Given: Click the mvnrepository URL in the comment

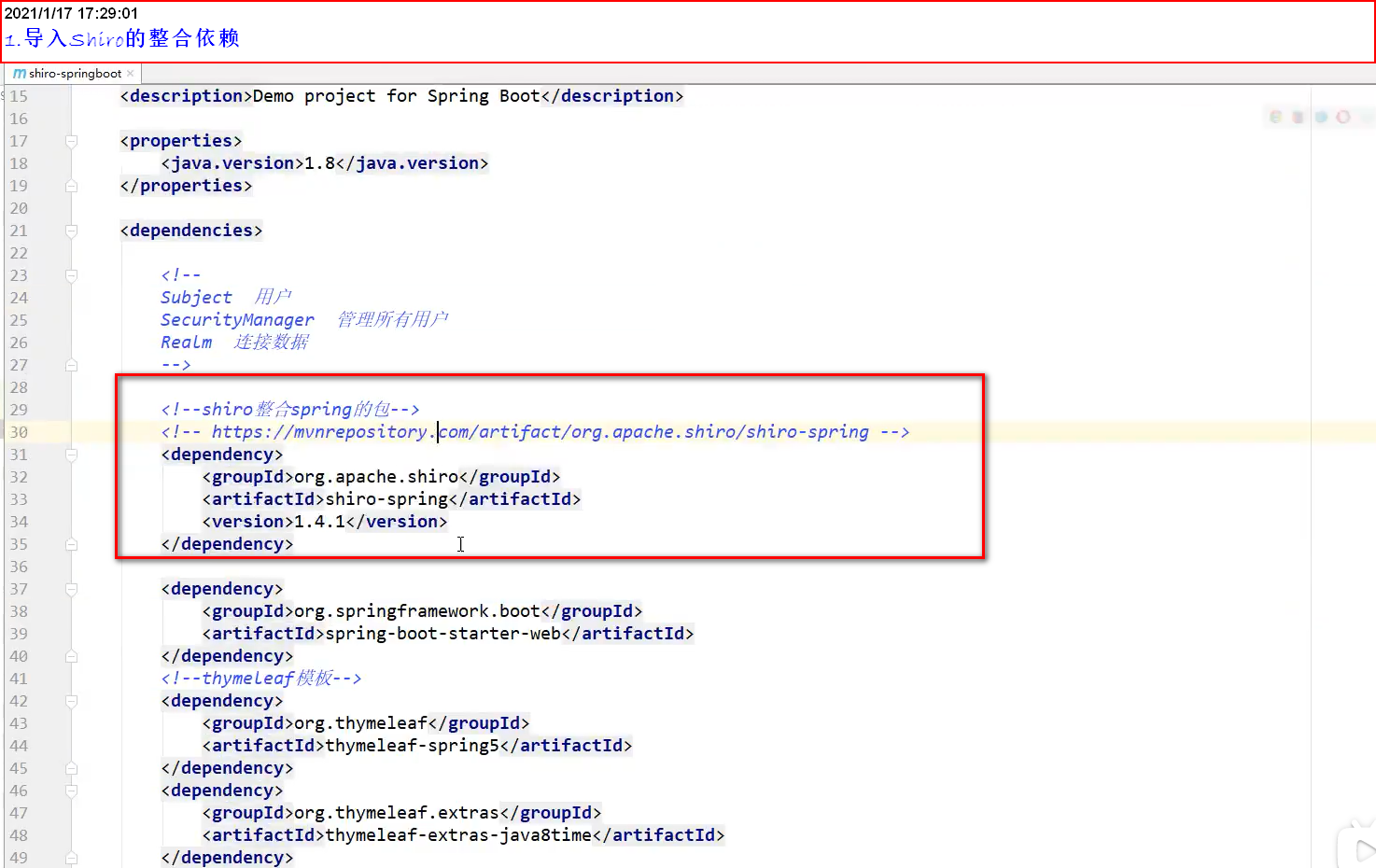Looking at the screenshot, I should pyautogui.click(x=541, y=432).
